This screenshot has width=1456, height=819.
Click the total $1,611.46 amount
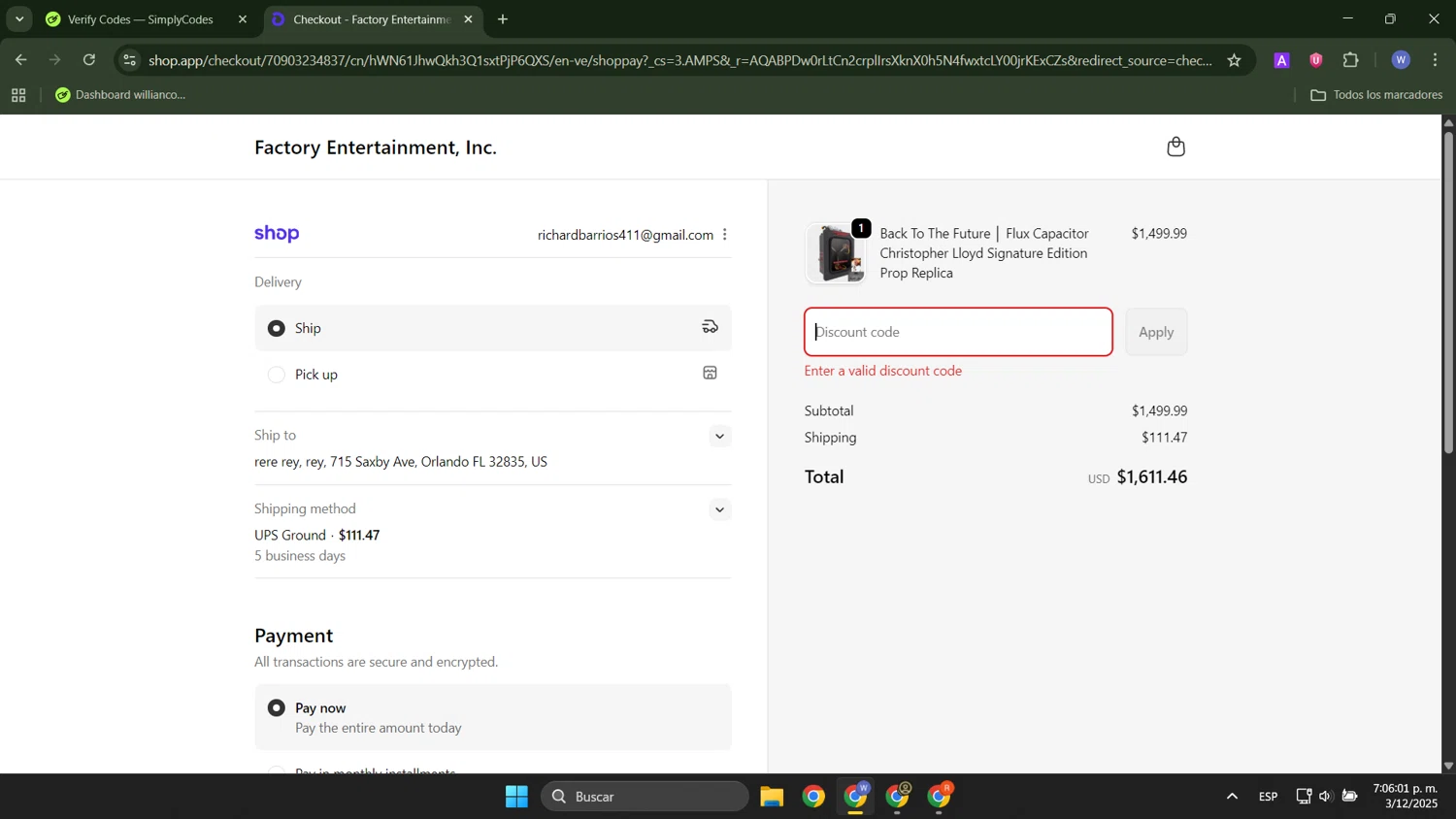click(1152, 476)
